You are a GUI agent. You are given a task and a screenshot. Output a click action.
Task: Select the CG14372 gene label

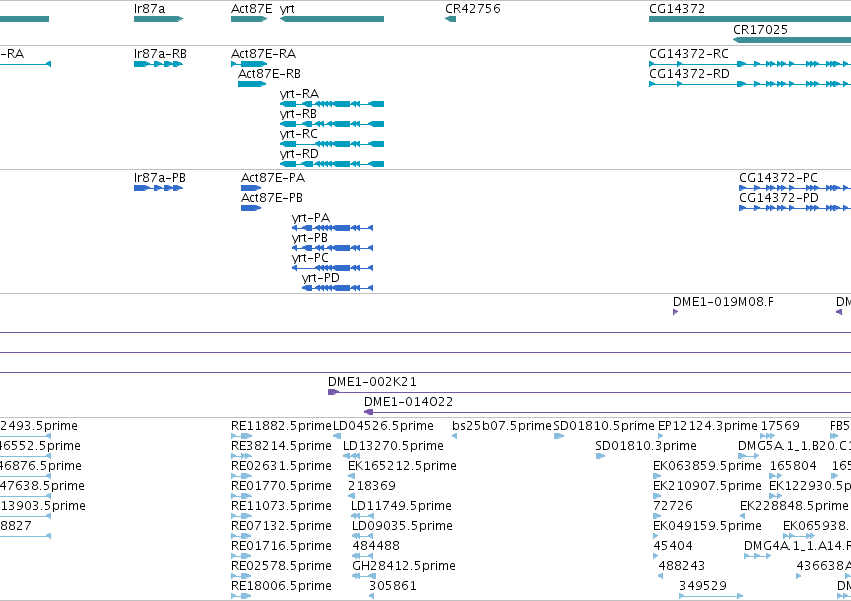click(677, 9)
